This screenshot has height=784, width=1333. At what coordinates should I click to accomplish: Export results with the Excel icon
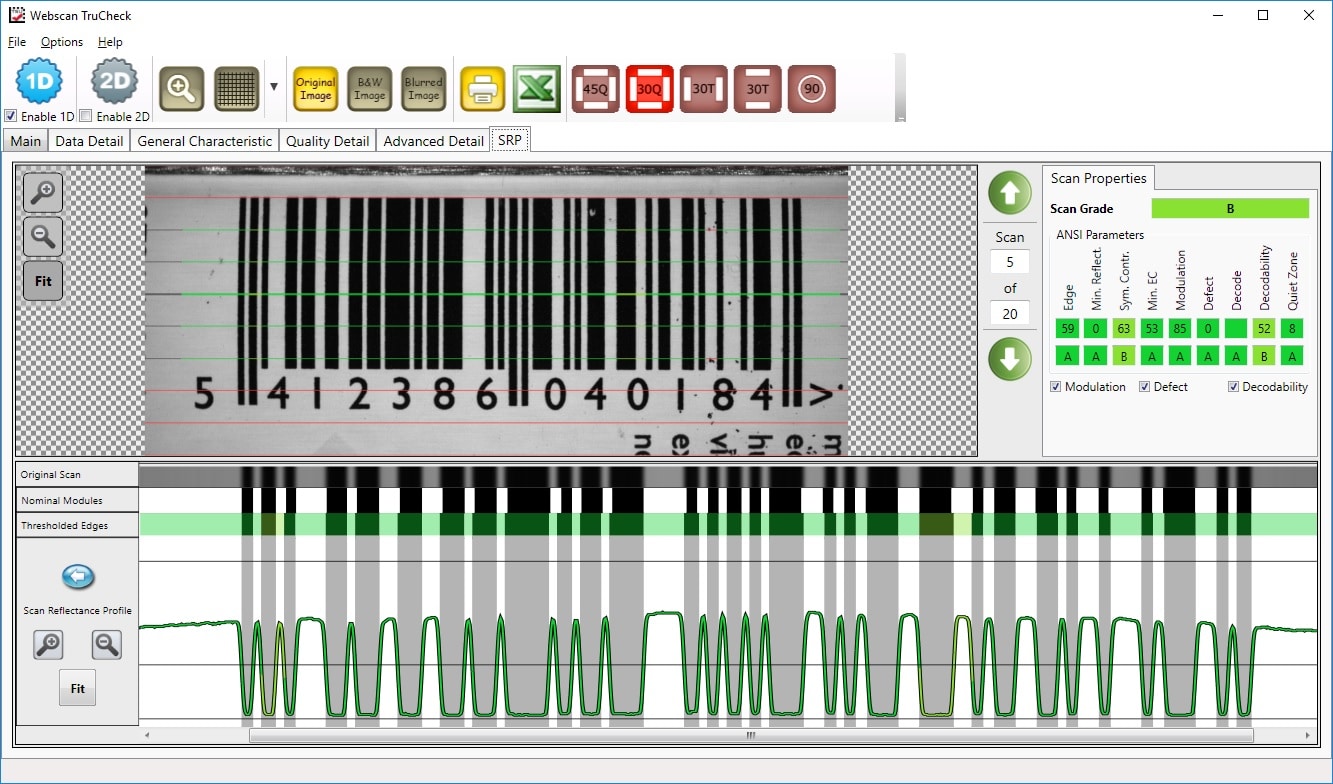537,89
